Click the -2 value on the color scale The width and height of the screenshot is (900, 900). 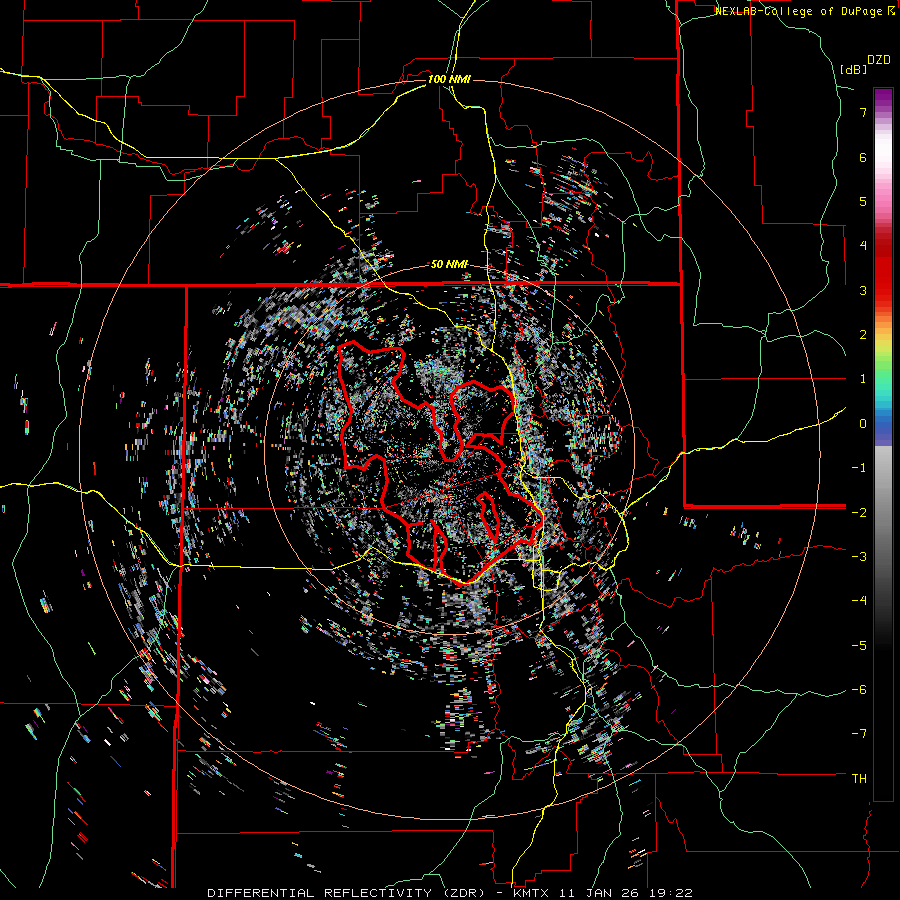click(x=859, y=512)
